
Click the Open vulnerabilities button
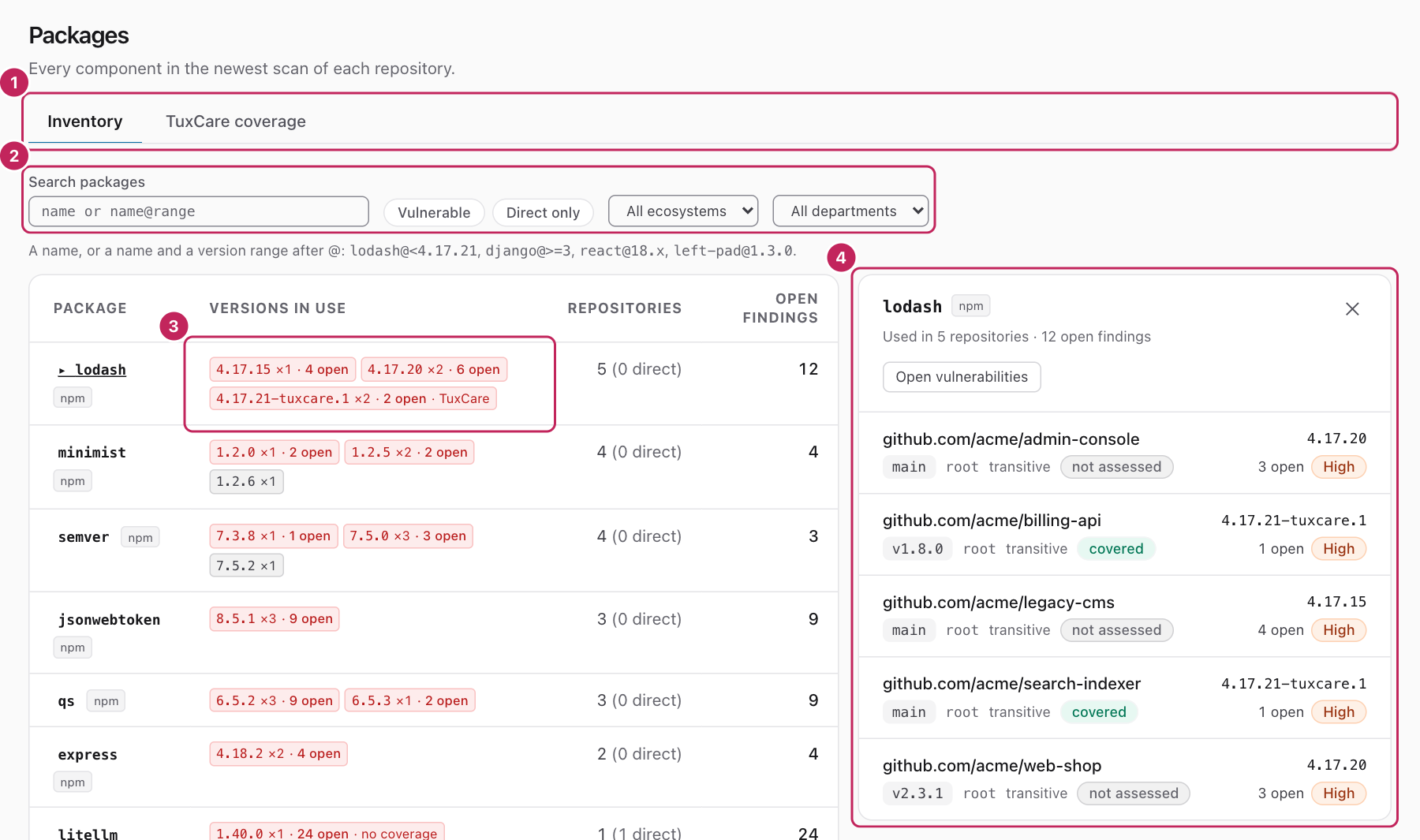(962, 377)
